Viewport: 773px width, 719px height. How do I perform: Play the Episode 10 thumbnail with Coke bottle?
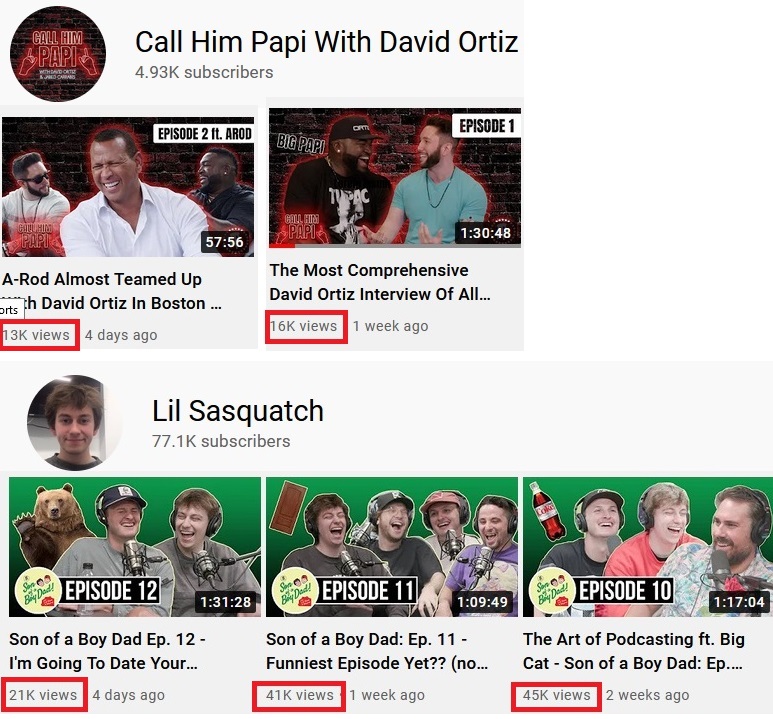tap(648, 547)
